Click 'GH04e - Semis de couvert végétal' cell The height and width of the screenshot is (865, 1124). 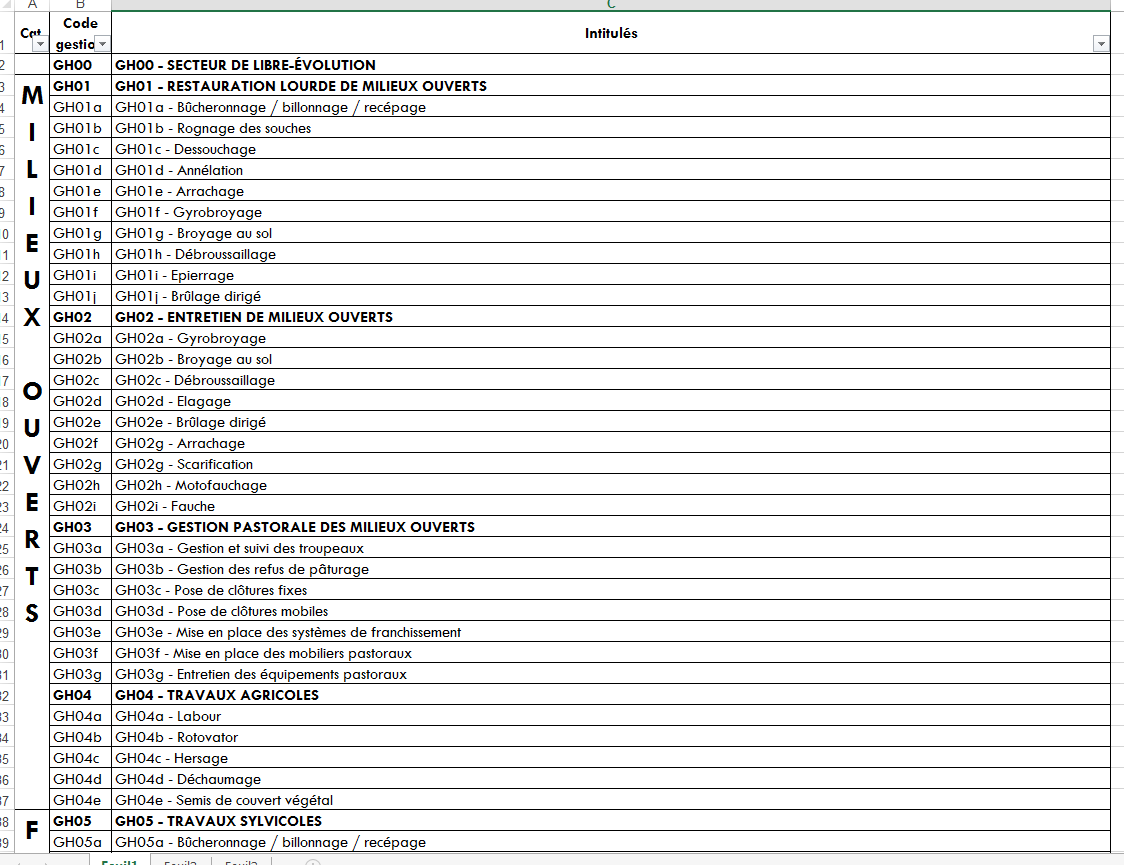(x=610, y=800)
